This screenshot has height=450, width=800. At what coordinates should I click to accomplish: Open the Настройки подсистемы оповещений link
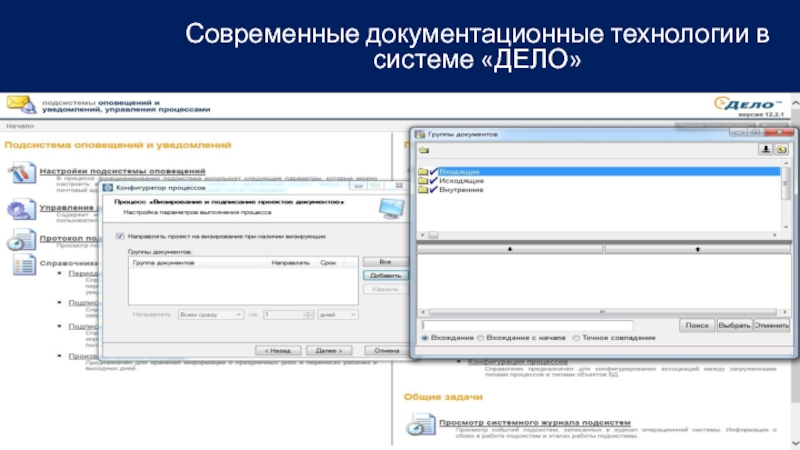[122, 171]
